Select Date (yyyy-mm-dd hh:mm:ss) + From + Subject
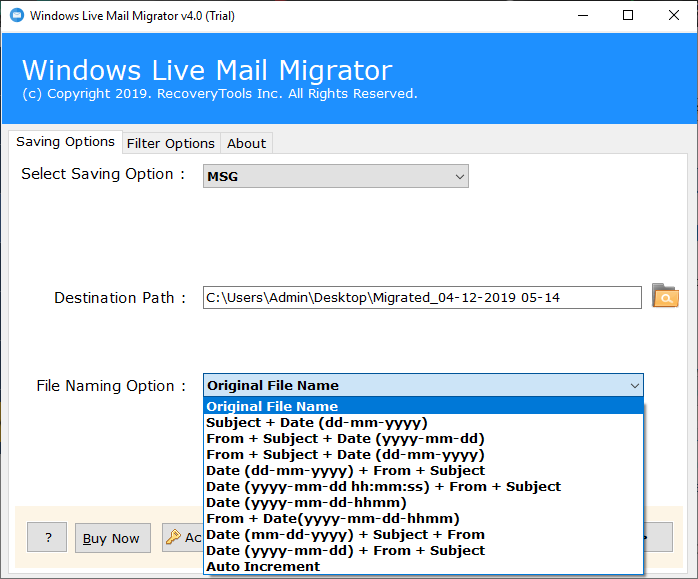This screenshot has width=698, height=579. point(423,486)
